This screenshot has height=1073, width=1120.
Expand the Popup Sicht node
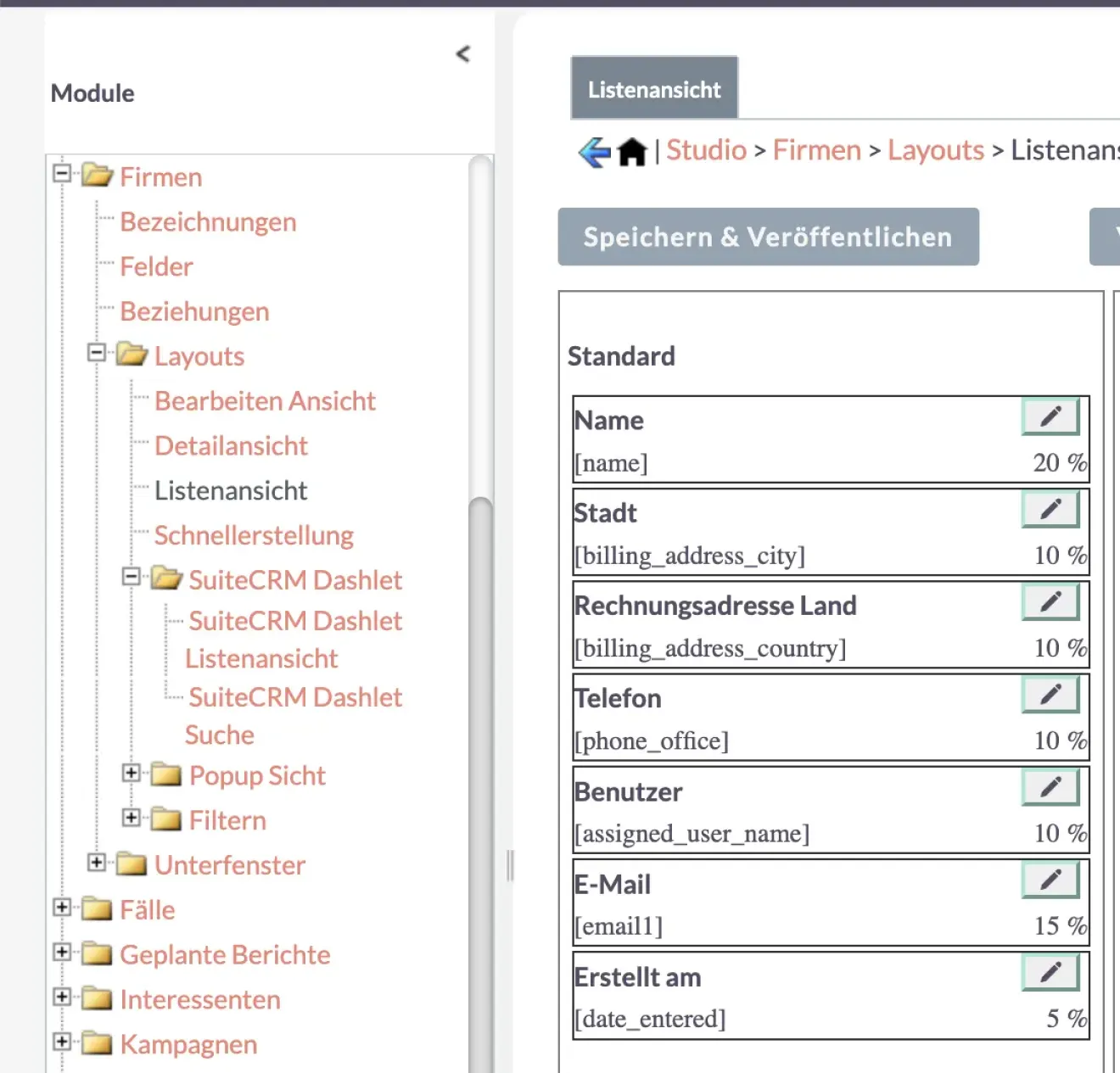pos(132,773)
